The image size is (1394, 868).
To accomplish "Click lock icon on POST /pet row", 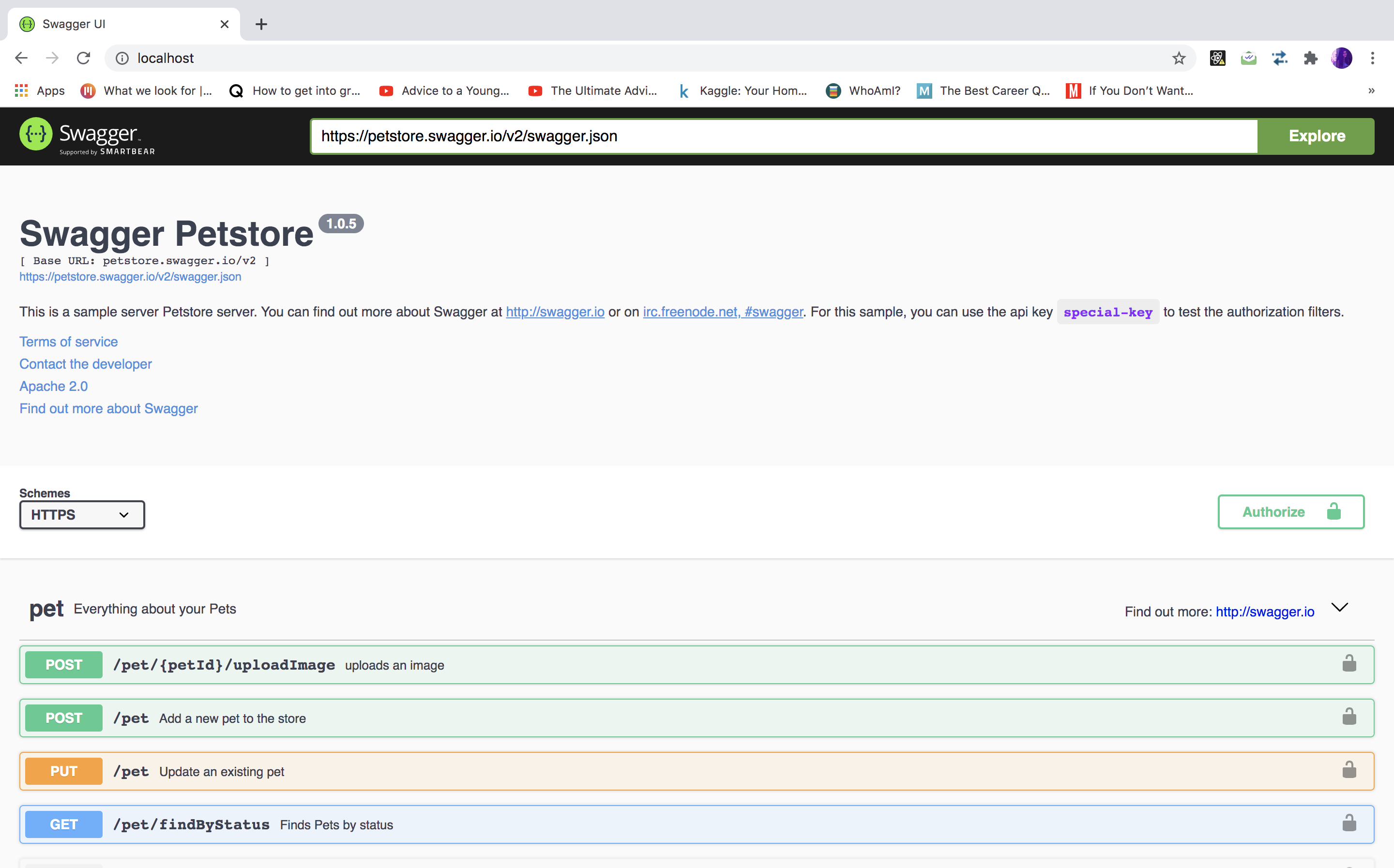I will (x=1349, y=717).
